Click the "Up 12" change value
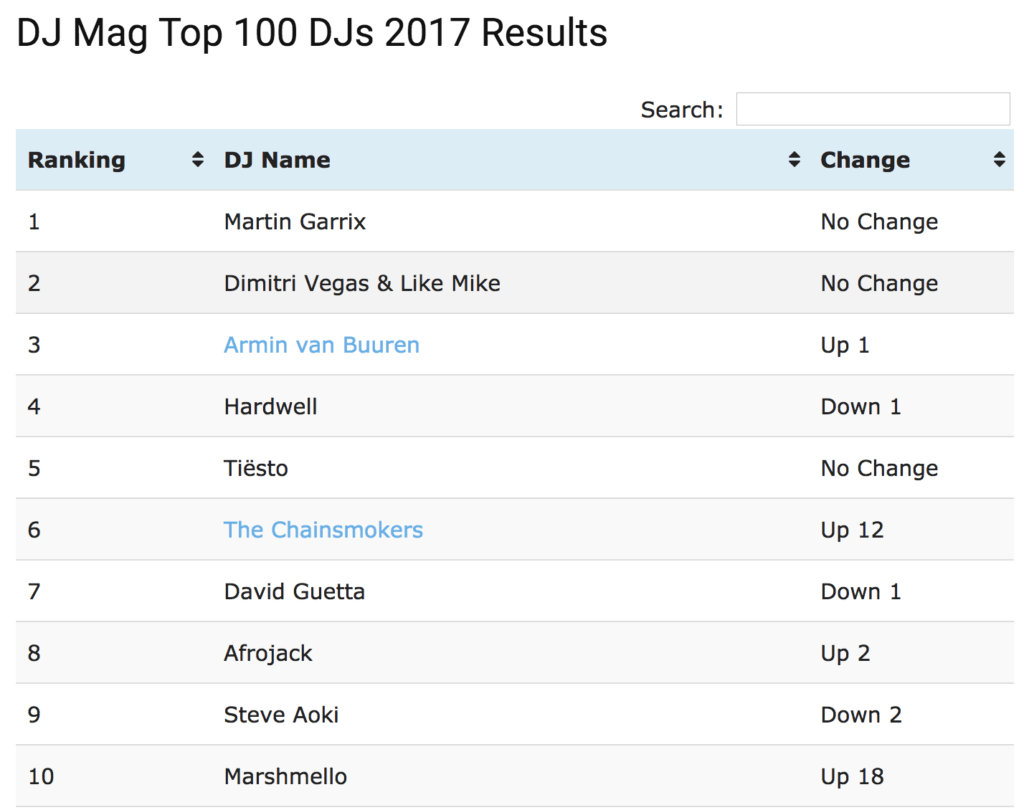Image resolution: width=1024 pixels, height=810 pixels. [852, 530]
